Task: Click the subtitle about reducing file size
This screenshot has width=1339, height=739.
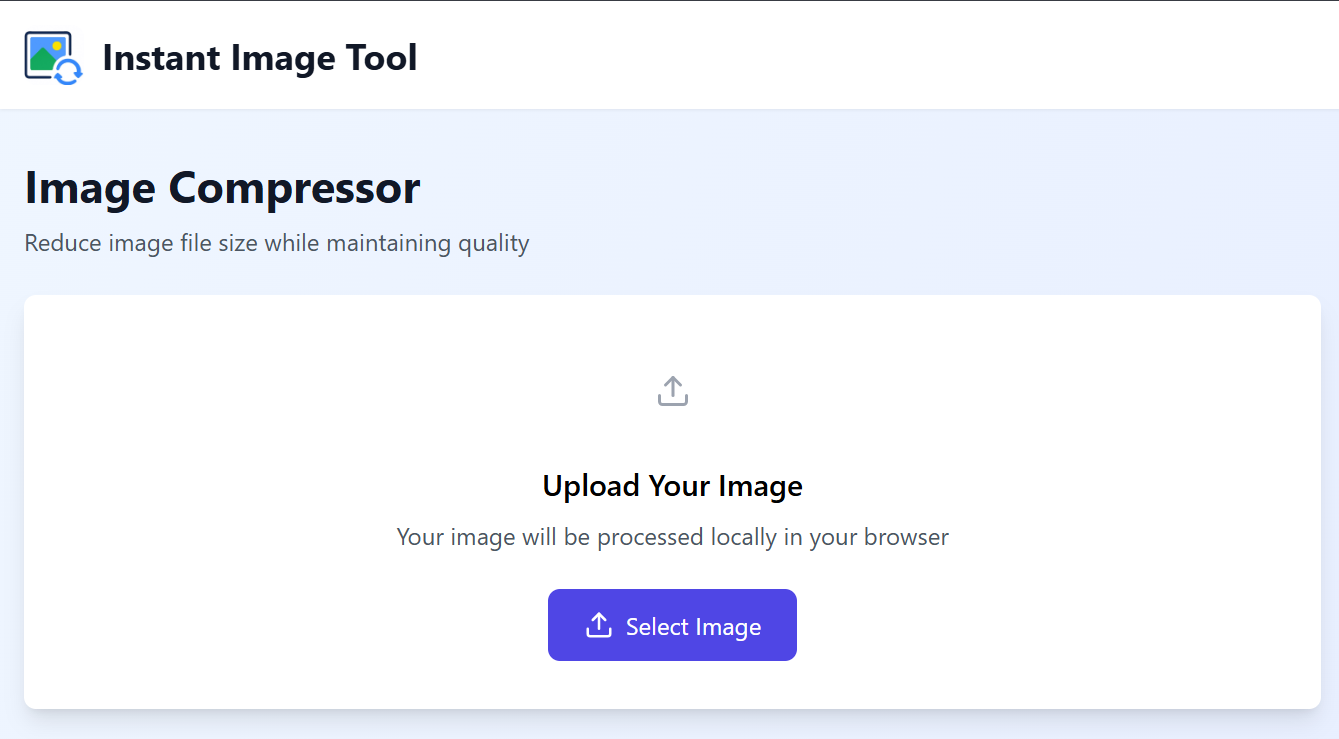Action: (x=277, y=242)
